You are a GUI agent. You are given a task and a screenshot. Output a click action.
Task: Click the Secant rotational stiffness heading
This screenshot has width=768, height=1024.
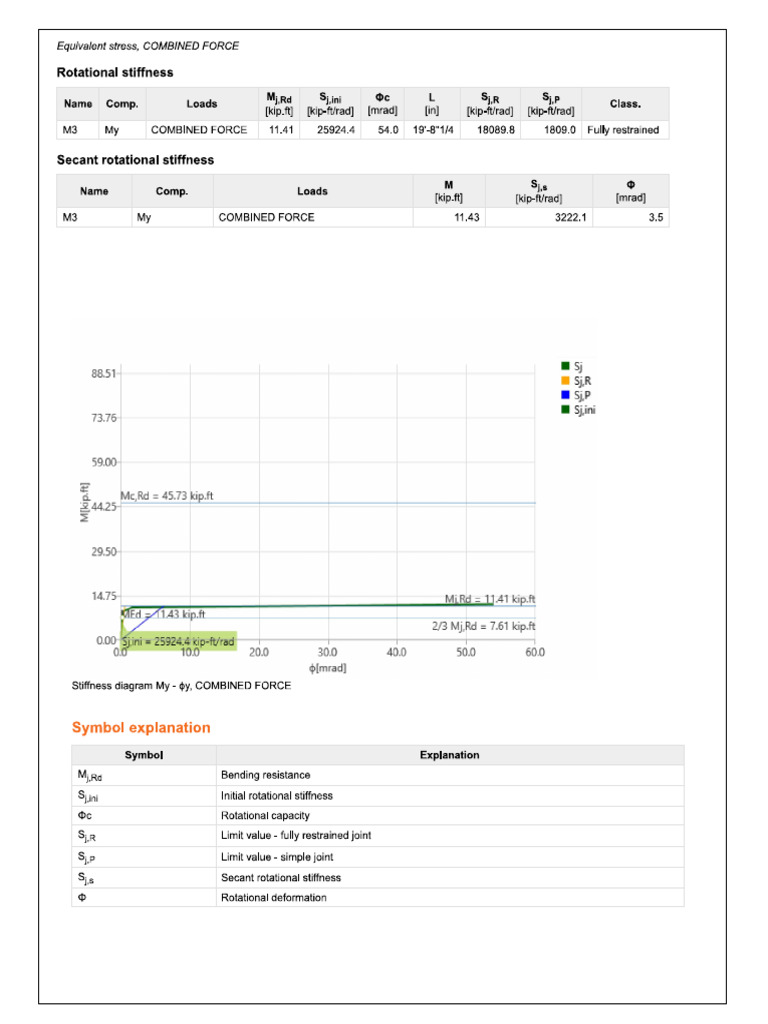[135, 160]
